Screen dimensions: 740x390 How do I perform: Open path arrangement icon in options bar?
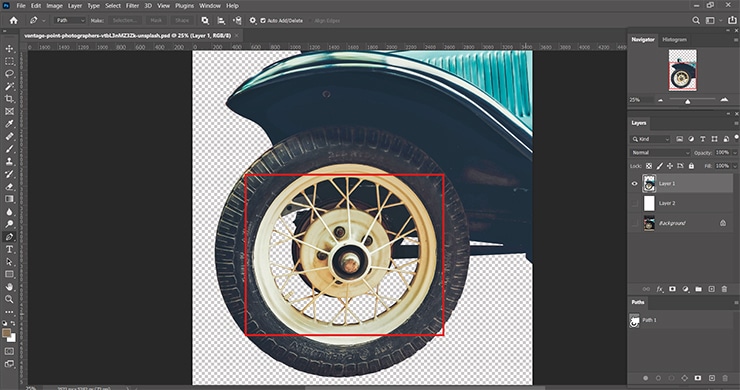(x=237, y=20)
